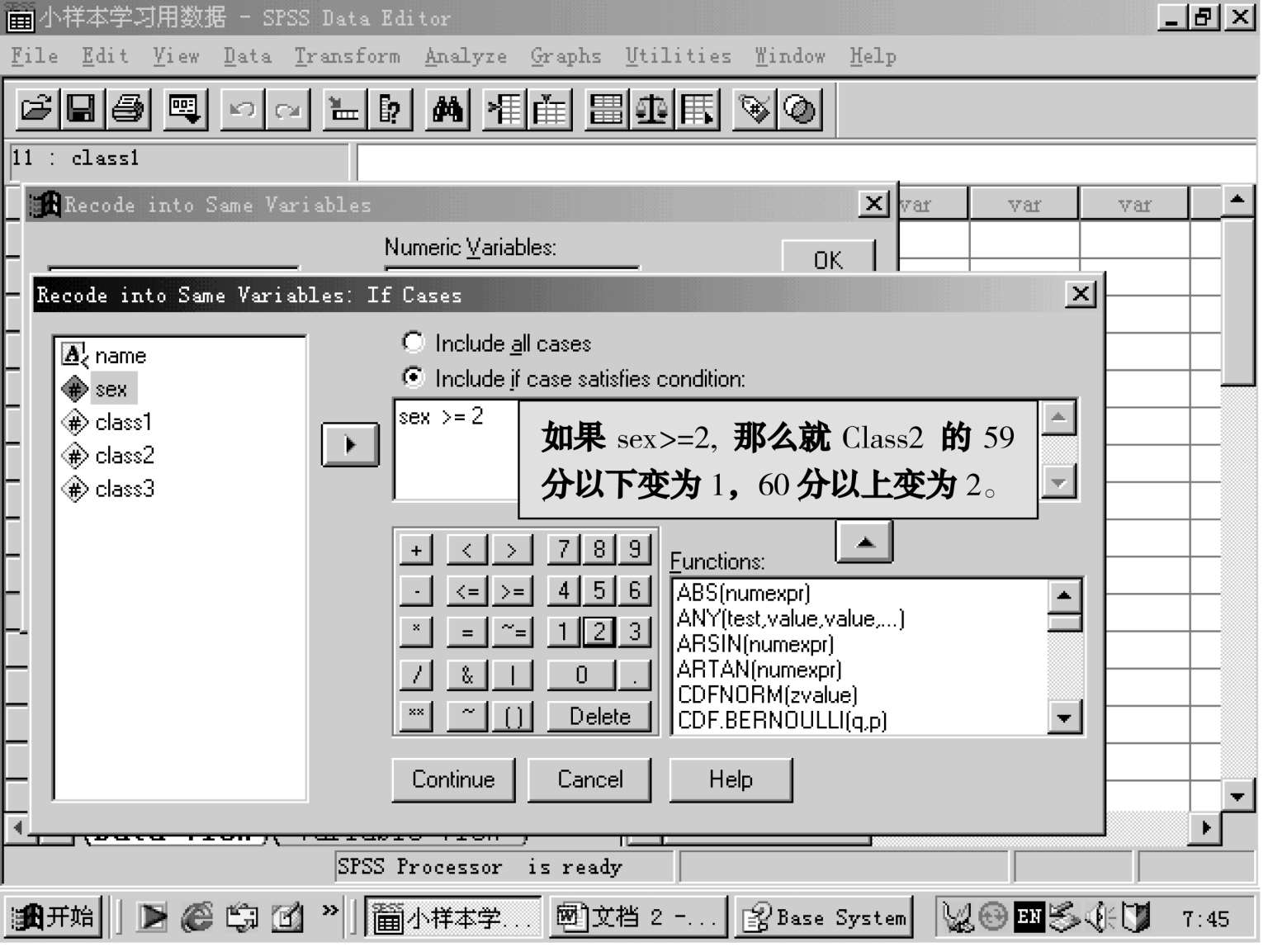Image resolution: width=1268 pixels, height=952 pixels.
Task: Click Help in If Cases dialog
Action: pyautogui.click(x=731, y=779)
